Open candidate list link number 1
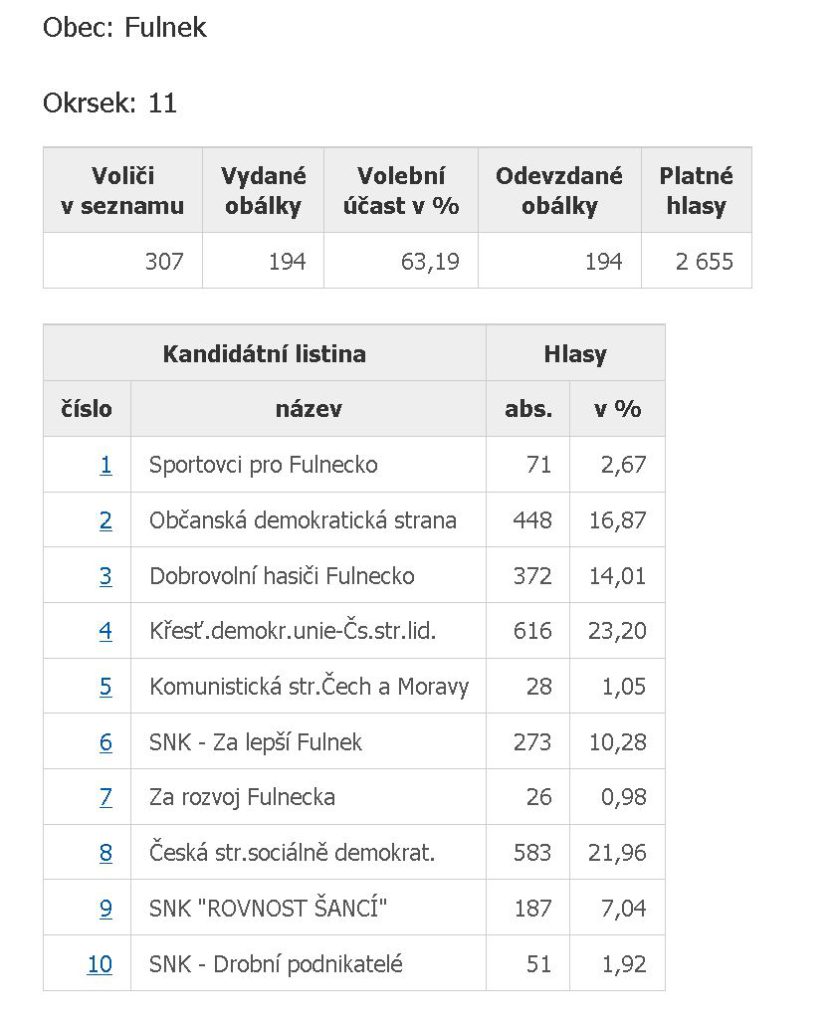 pyautogui.click(x=106, y=464)
